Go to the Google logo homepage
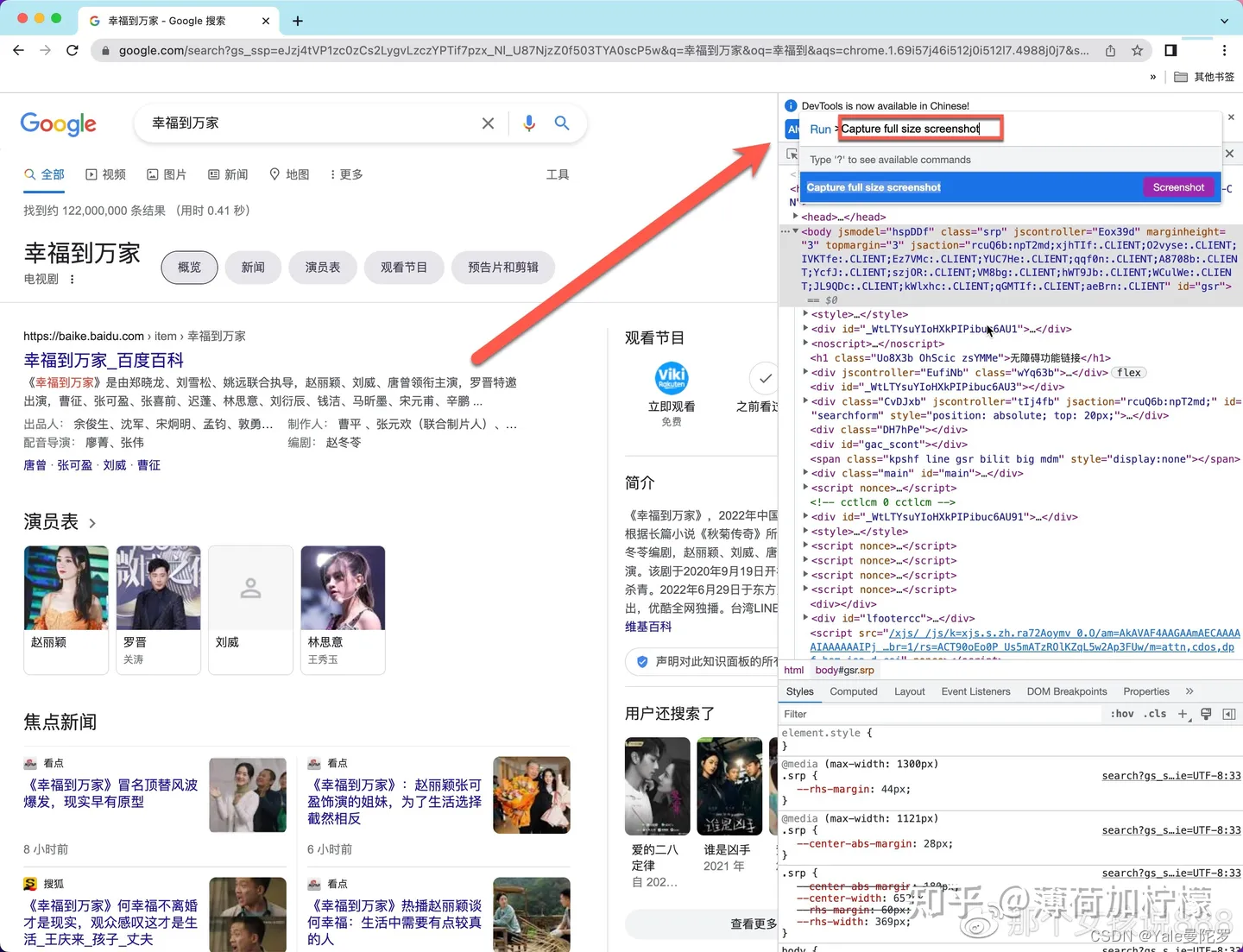 point(59,124)
